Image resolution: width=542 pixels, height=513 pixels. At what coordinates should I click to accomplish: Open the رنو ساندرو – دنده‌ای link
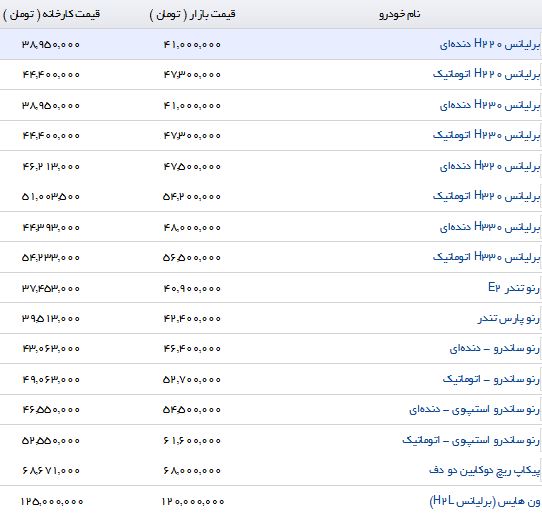pos(494,348)
